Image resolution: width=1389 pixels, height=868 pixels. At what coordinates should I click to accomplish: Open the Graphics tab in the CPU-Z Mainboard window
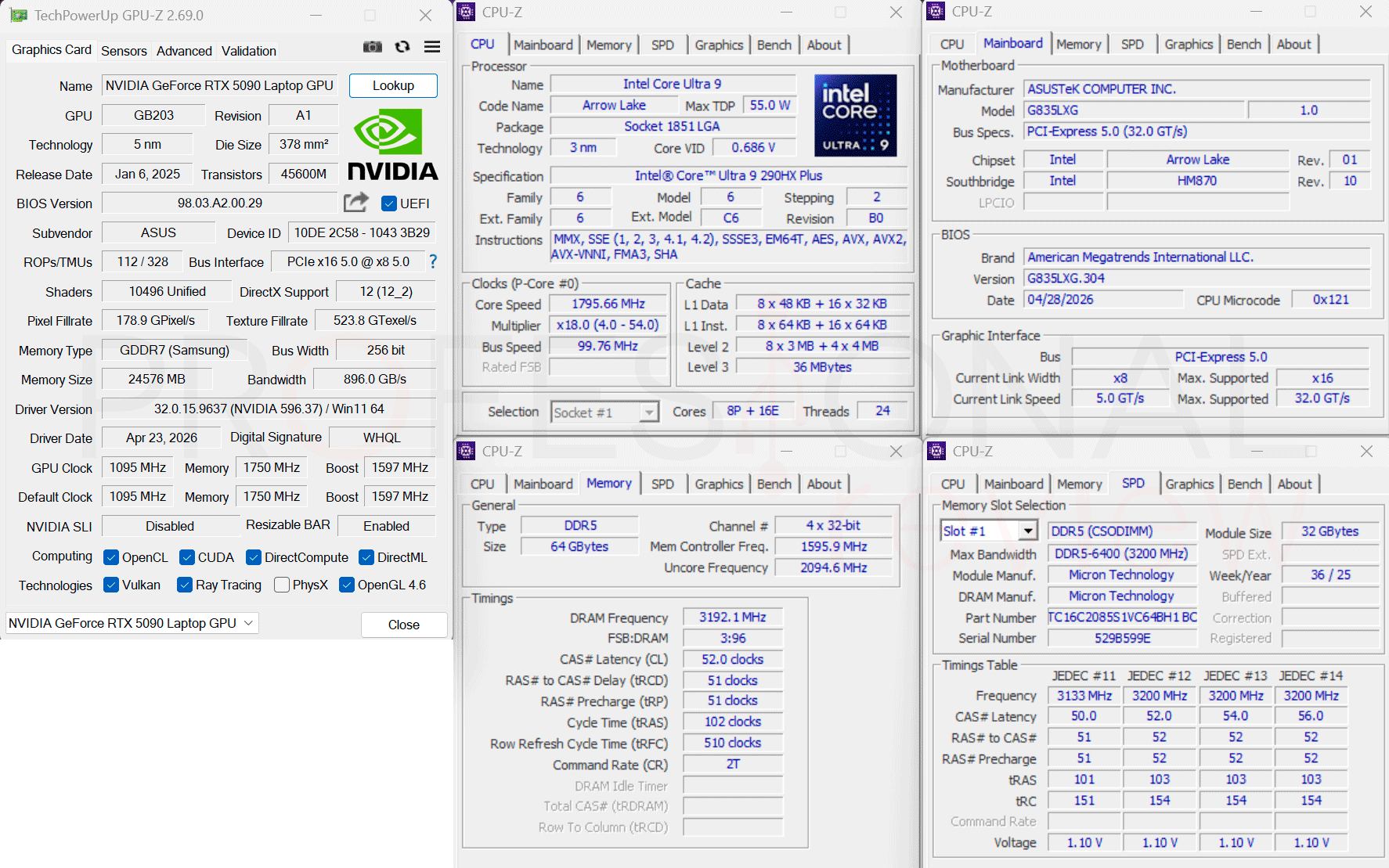click(1189, 44)
